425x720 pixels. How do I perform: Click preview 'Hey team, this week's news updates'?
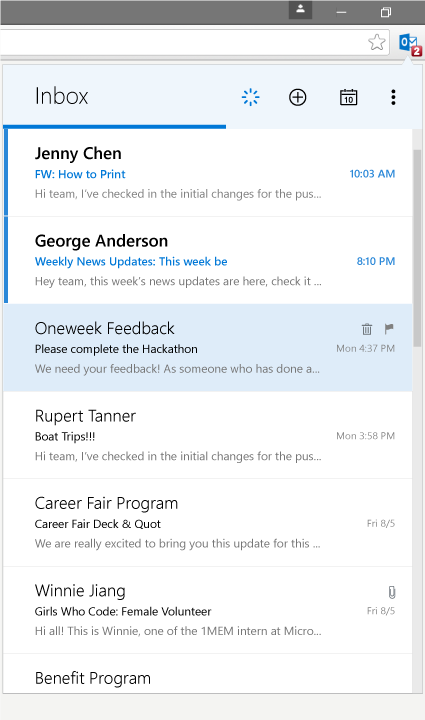pyautogui.click(x=178, y=281)
